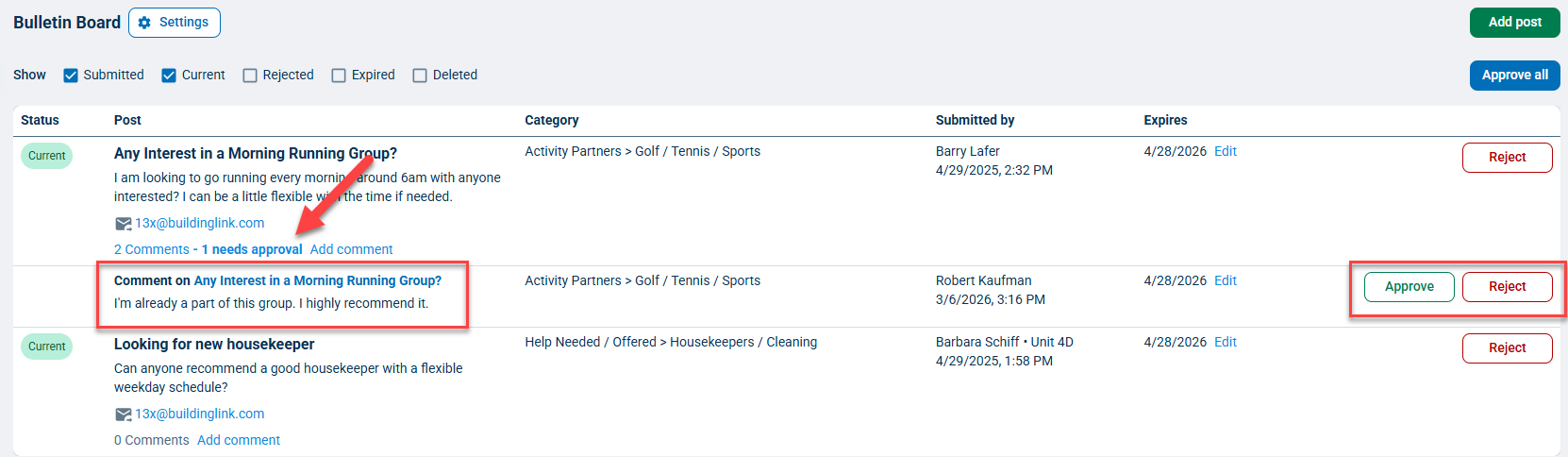Click the gear icon in Settings button
Image resolution: width=1568 pixels, height=457 pixels.
tap(144, 23)
